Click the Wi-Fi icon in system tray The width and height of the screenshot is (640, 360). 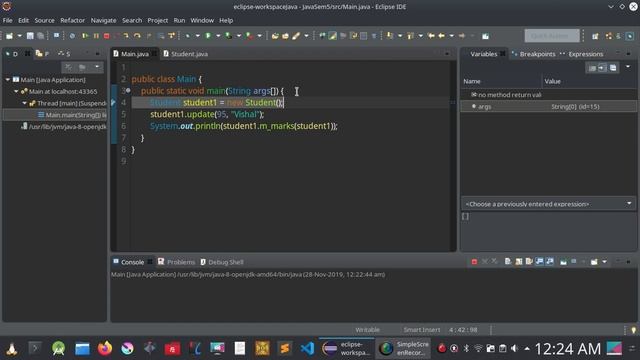pyautogui.click(x=478, y=348)
